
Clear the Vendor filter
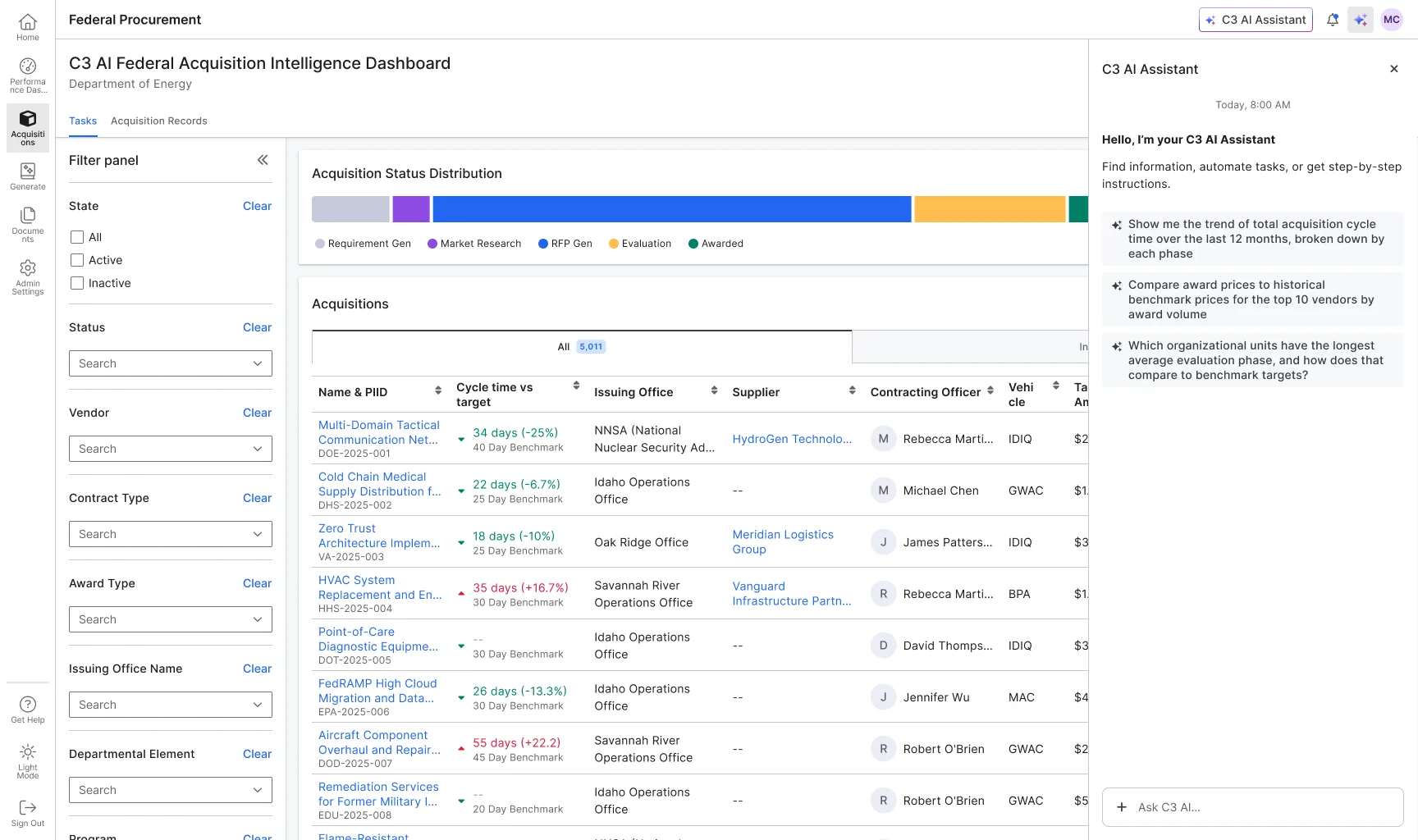pos(257,413)
